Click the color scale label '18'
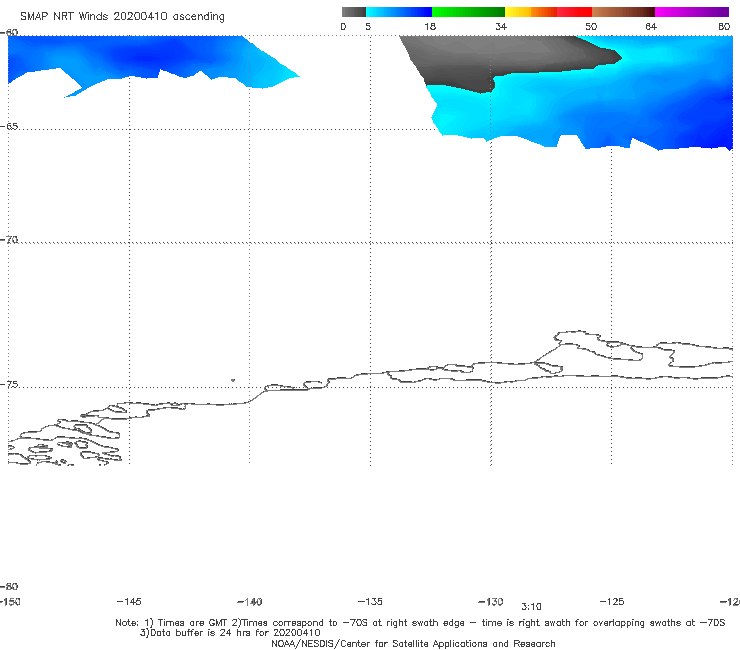Screen dimensions: 740x650 click(x=430, y=26)
